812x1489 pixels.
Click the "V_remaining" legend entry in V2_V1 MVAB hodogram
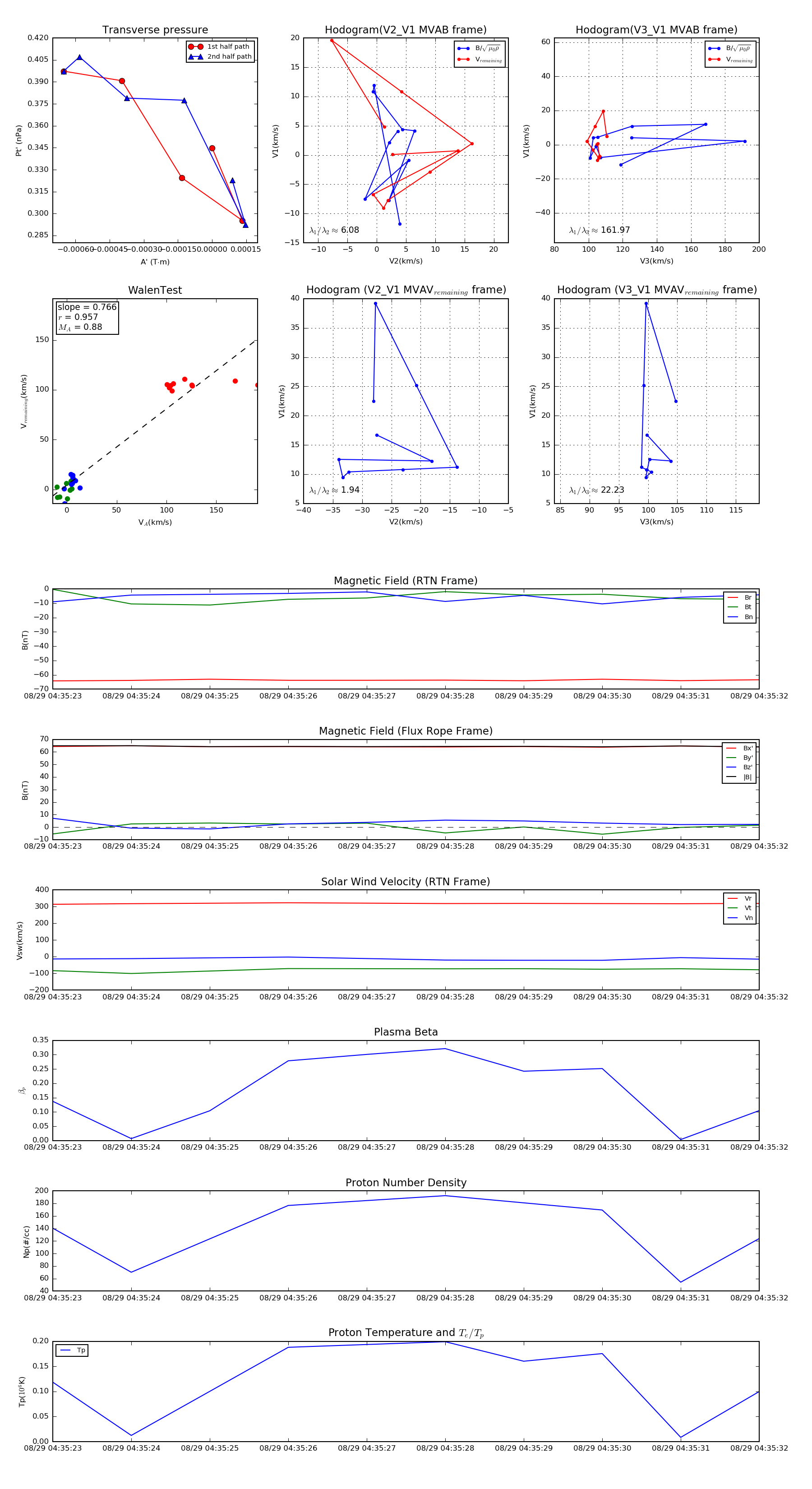[480, 60]
